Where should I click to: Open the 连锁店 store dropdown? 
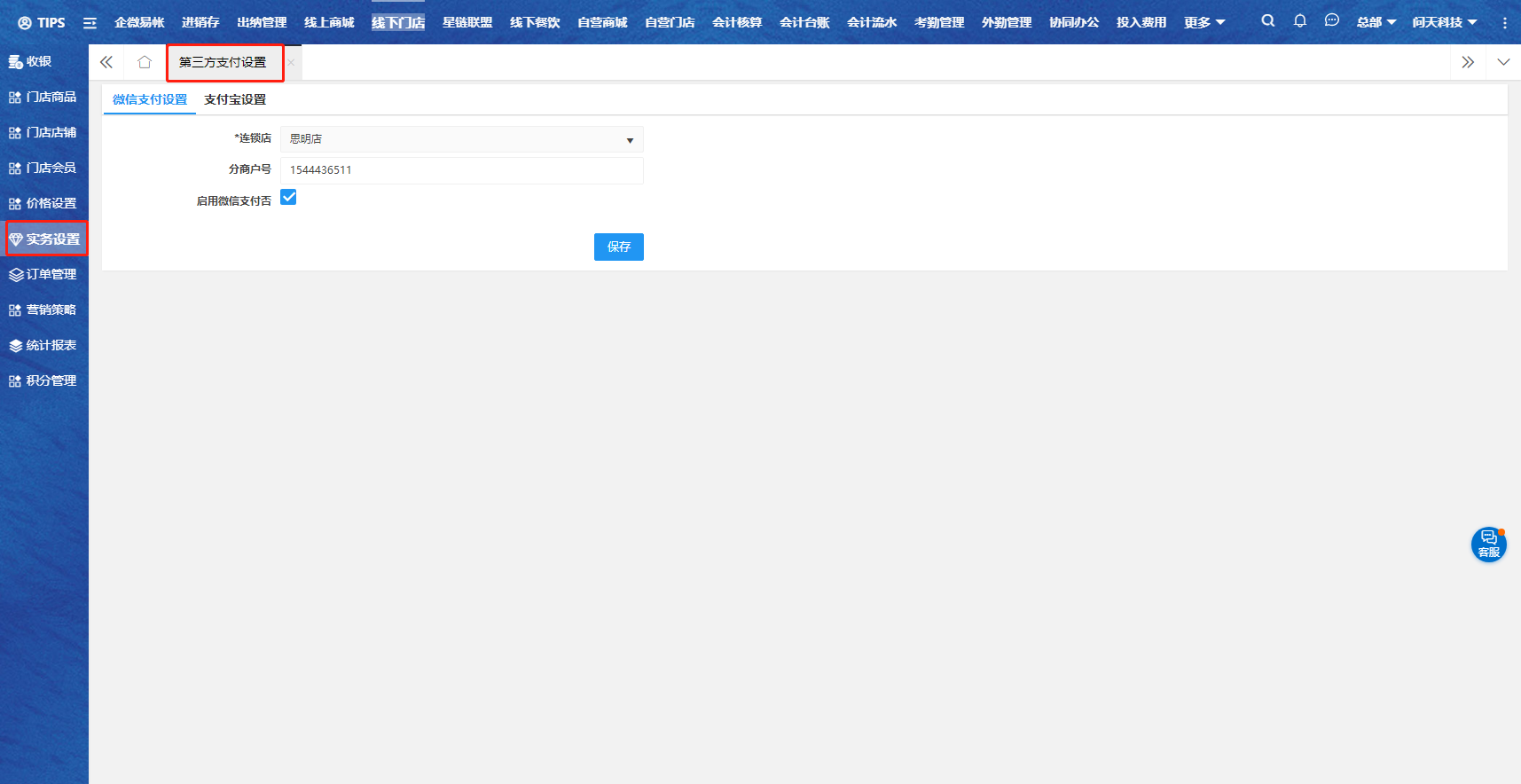[461, 139]
